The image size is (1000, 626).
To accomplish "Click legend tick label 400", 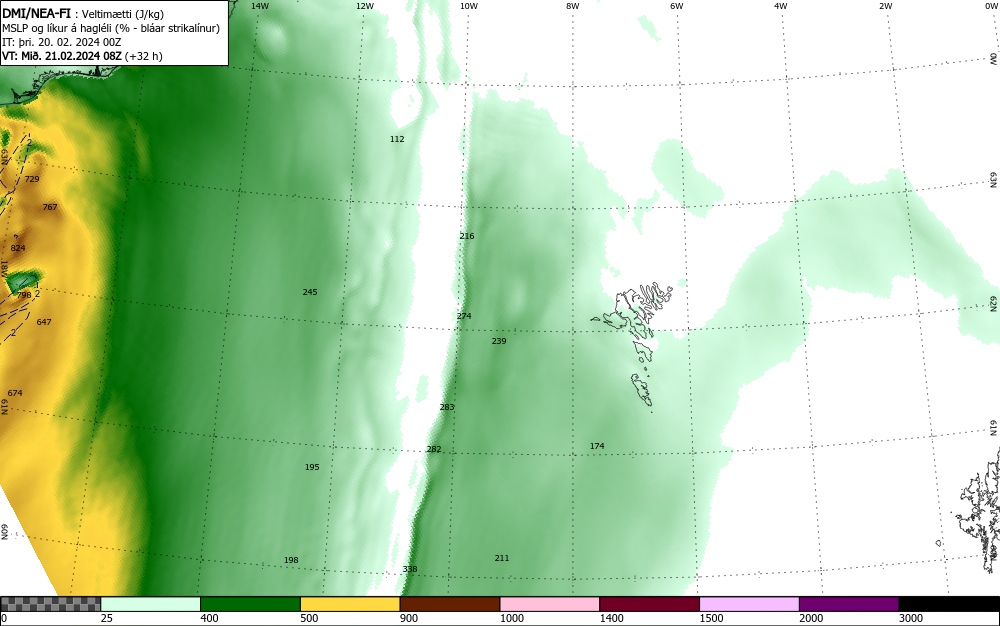I will [x=209, y=618].
